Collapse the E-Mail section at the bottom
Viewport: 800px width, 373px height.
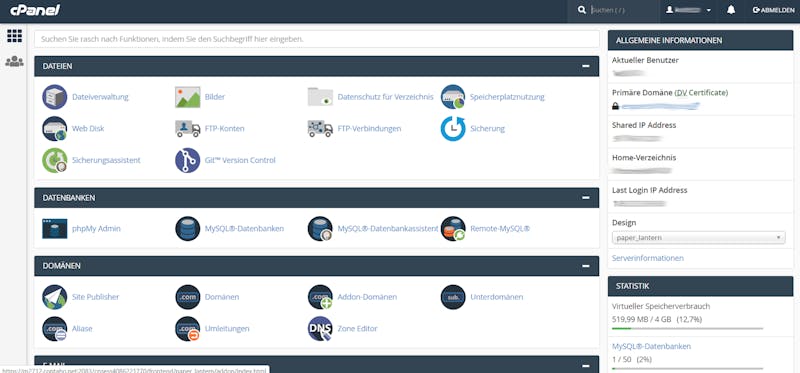click(x=586, y=365)
